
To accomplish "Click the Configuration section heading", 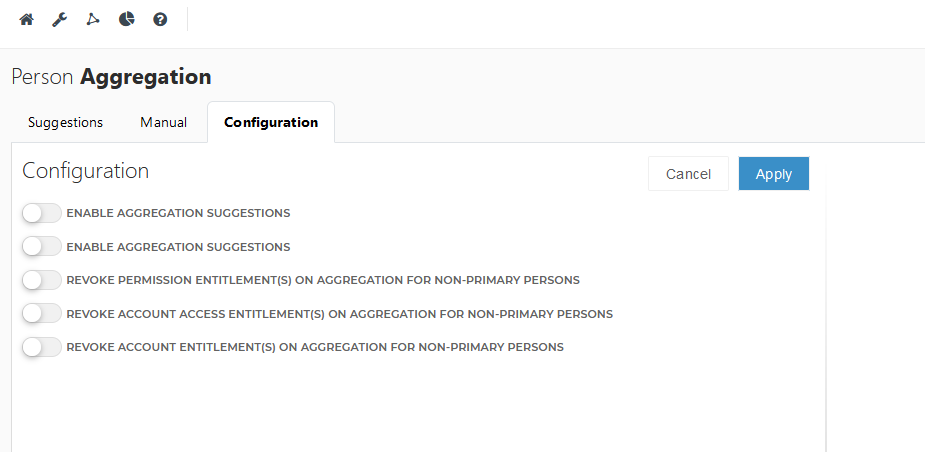I will 85,171.
